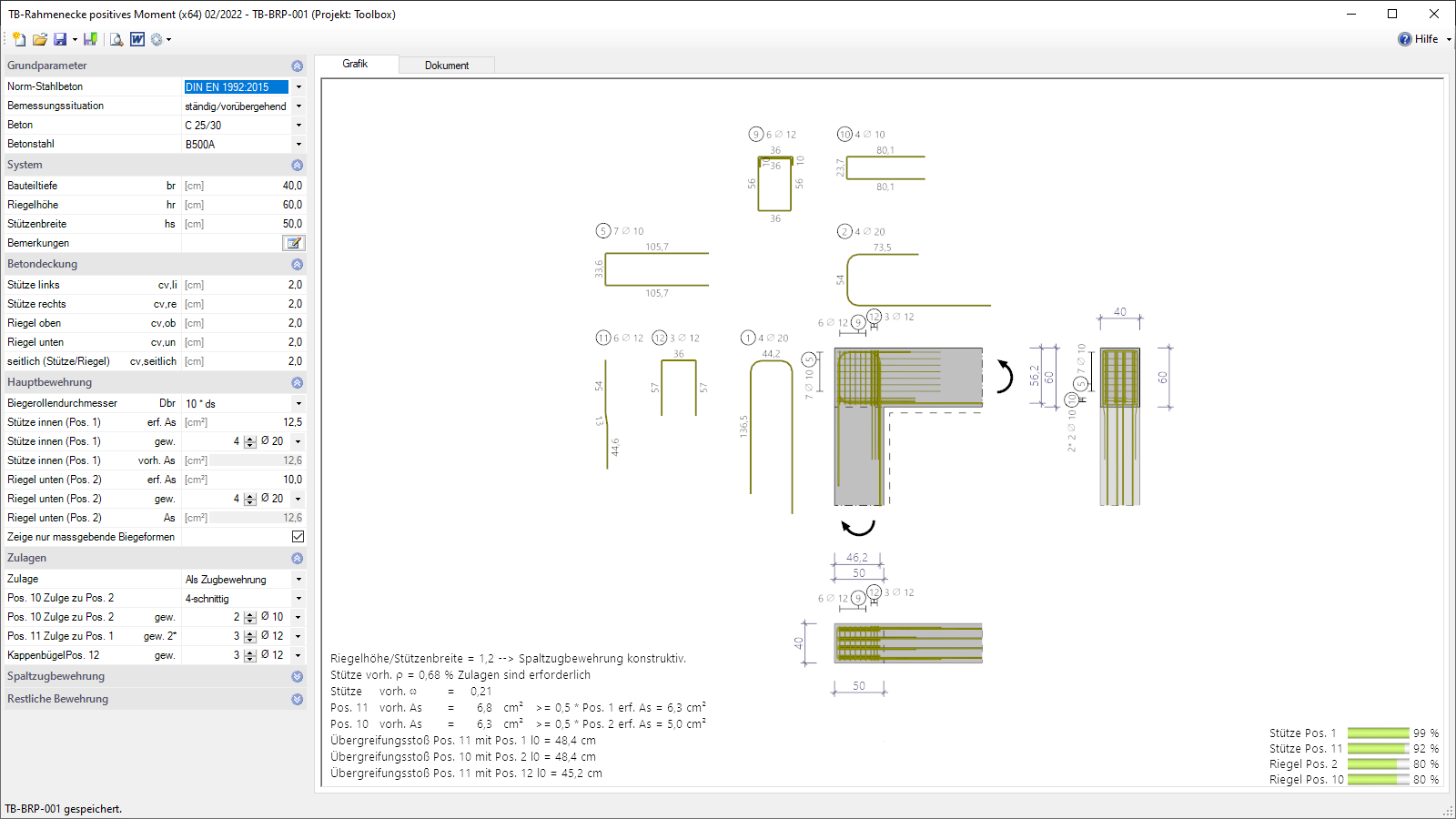Open diameter dropdown for Pos. 10 Ø 10
The width and height of the screenshot is (1456, 819).
[x=298, y=617]
